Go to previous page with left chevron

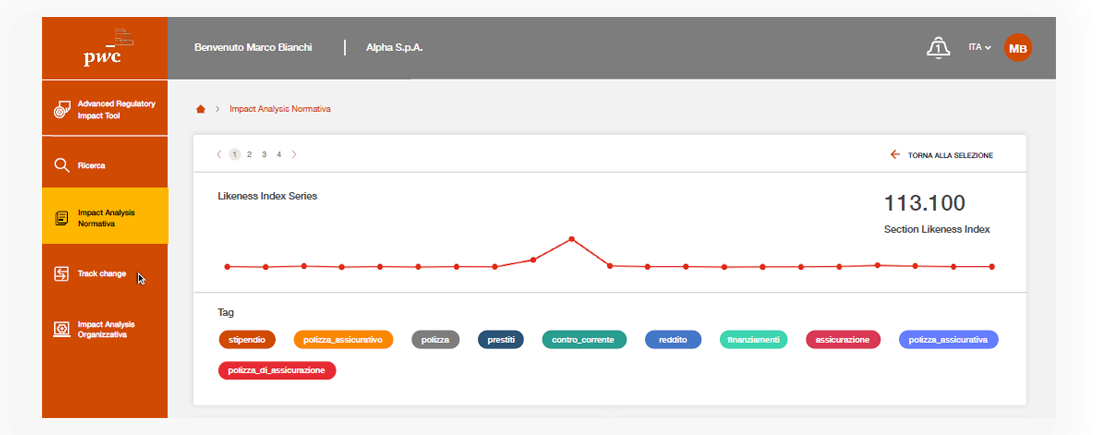pyautogui.click(x=219, y=155)
